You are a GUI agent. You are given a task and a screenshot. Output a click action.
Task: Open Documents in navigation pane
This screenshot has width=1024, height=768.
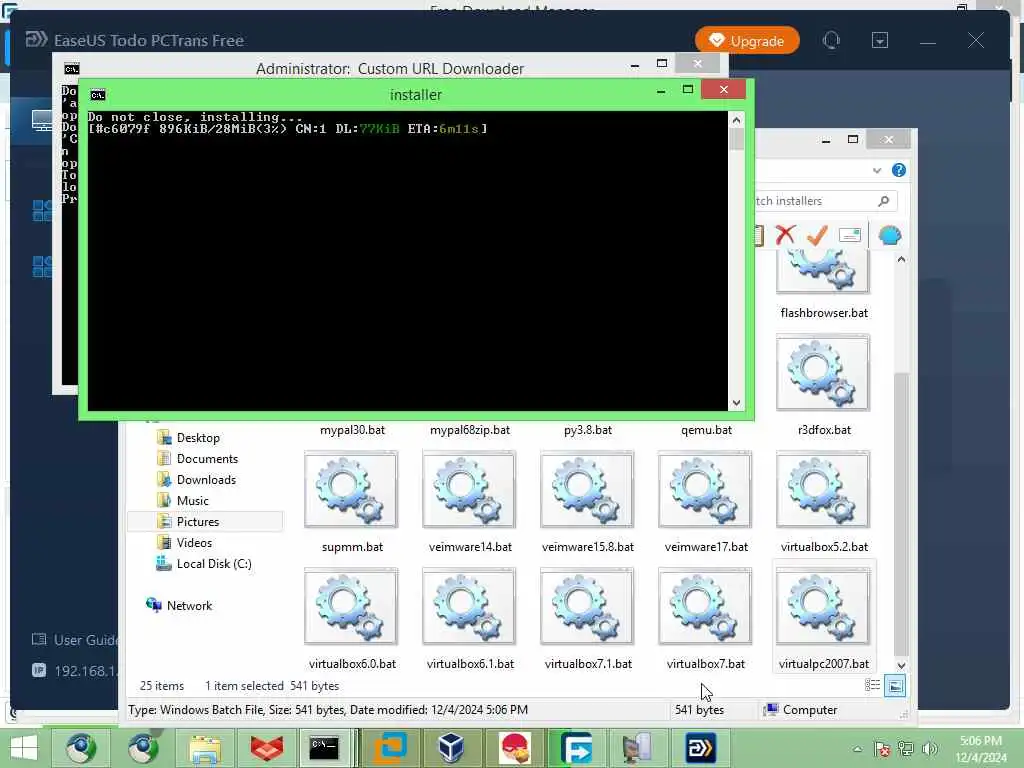point(207,458)
